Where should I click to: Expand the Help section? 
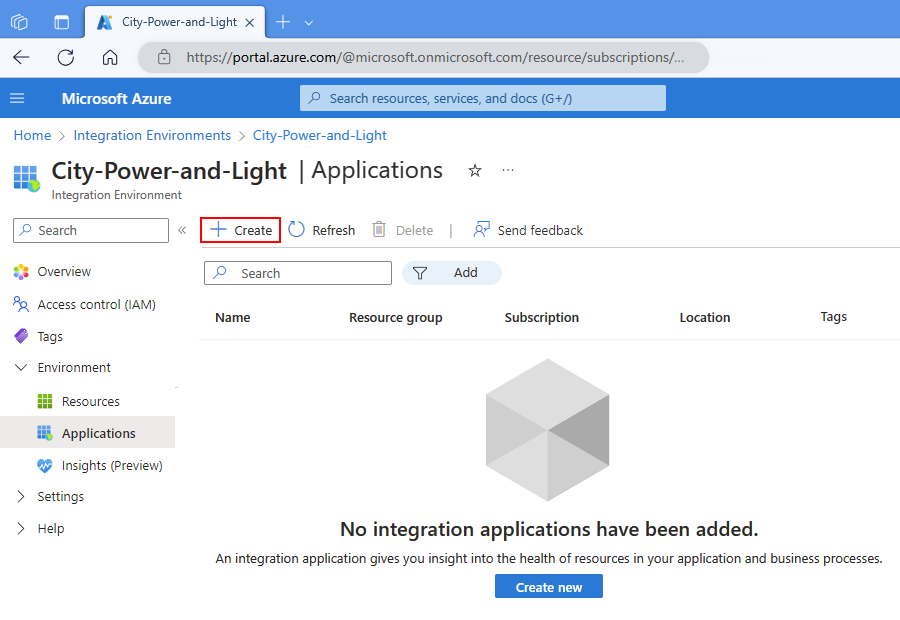(21, 529)
